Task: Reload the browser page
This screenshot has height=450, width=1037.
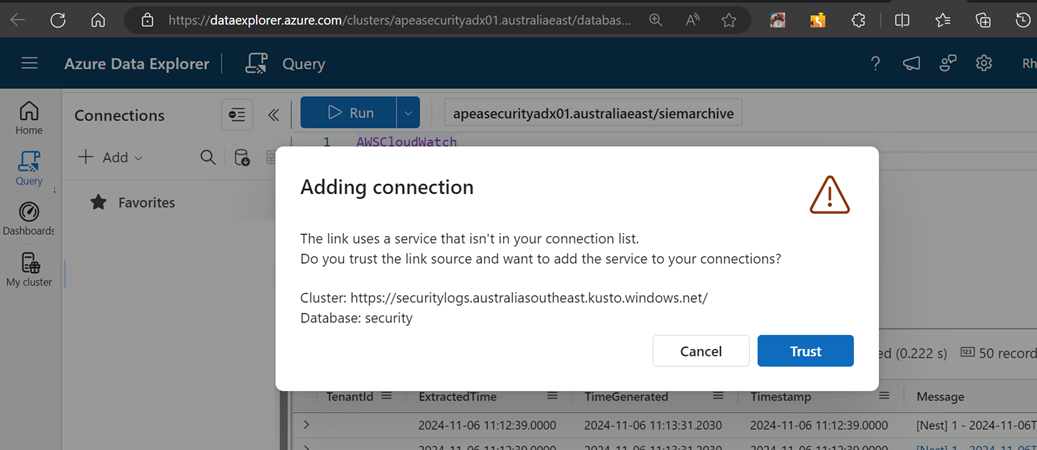Action: pyautogui.click(x=58, y=21)
